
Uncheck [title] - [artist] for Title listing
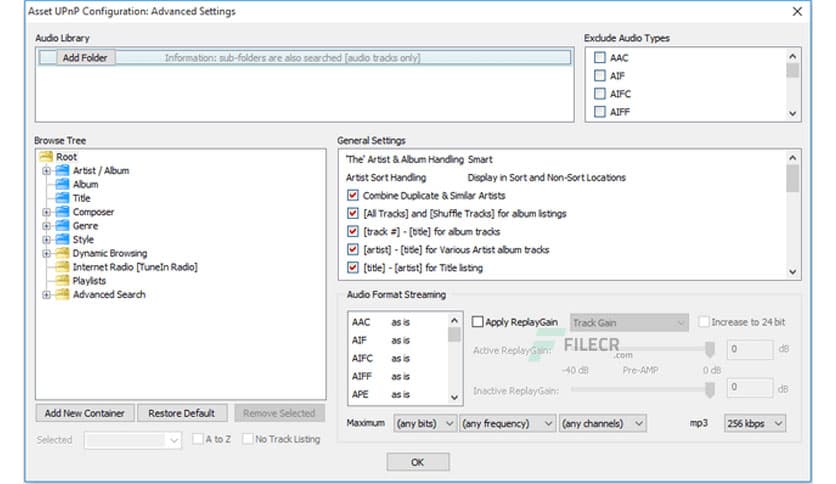[x=352, y=268]
